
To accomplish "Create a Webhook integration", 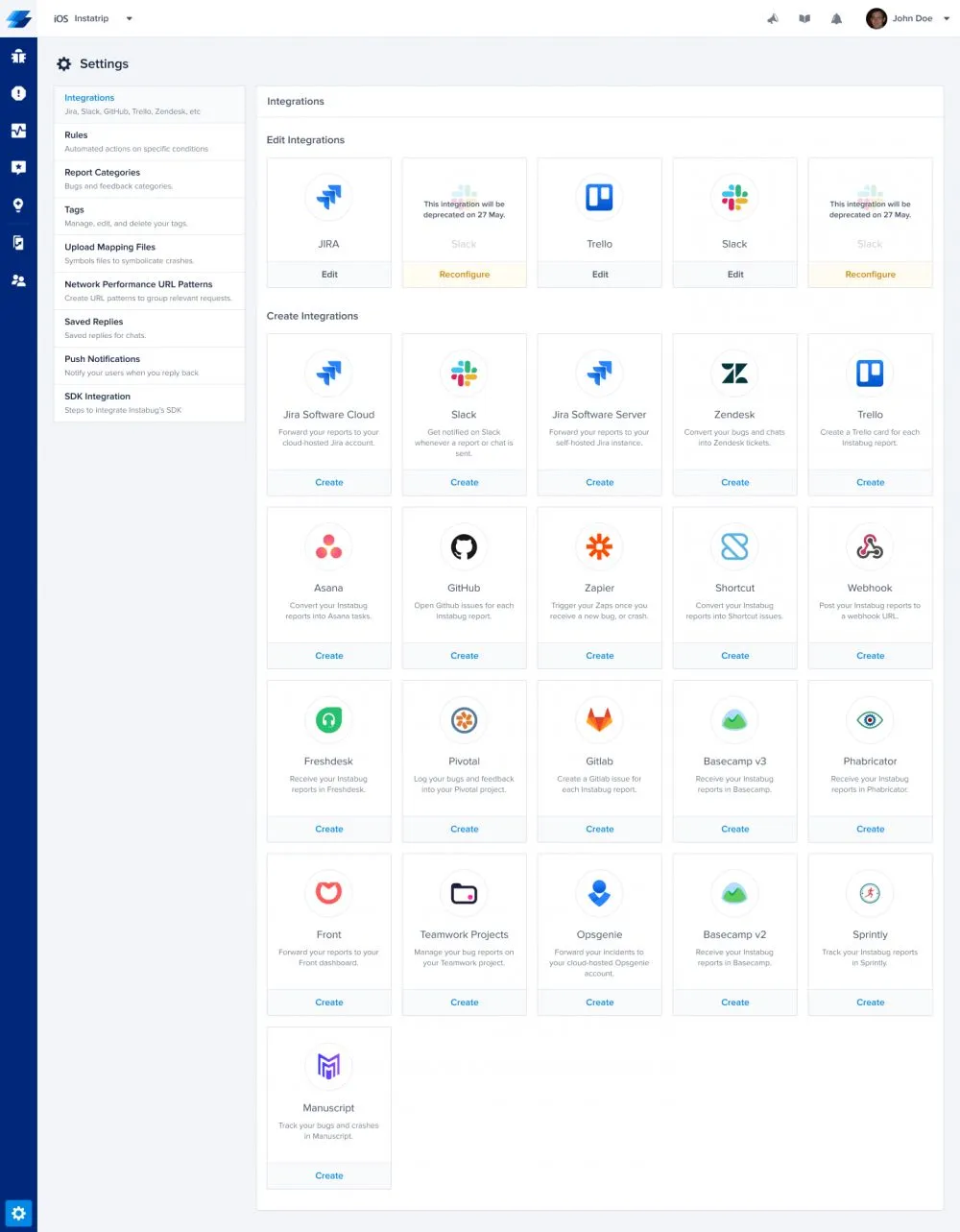I will coord(871,656).
